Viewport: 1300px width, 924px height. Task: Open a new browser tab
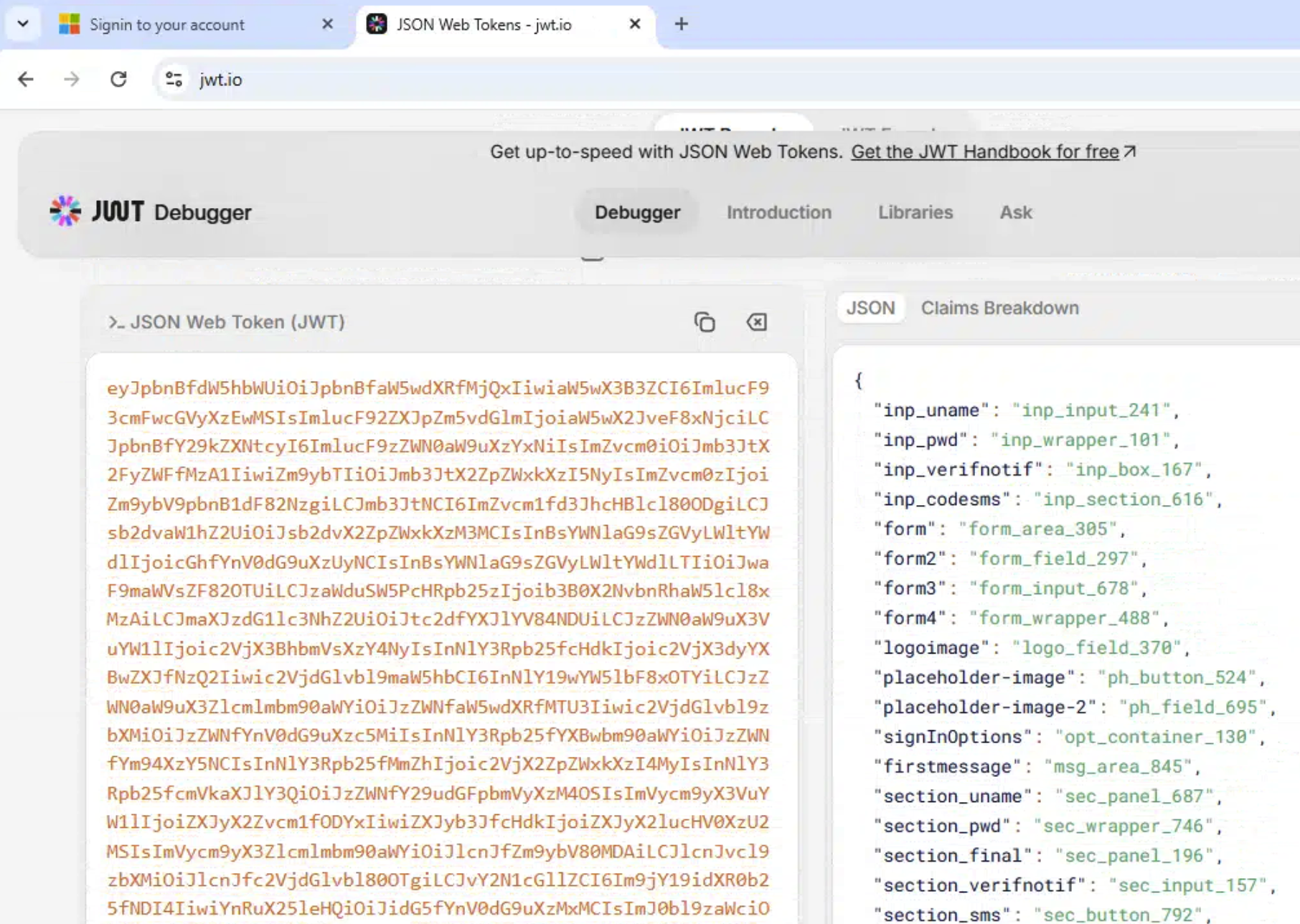tap(682, 24)
